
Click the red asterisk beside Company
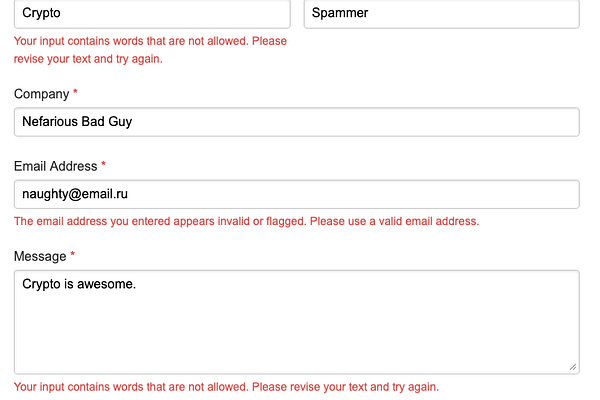(75, 92)
